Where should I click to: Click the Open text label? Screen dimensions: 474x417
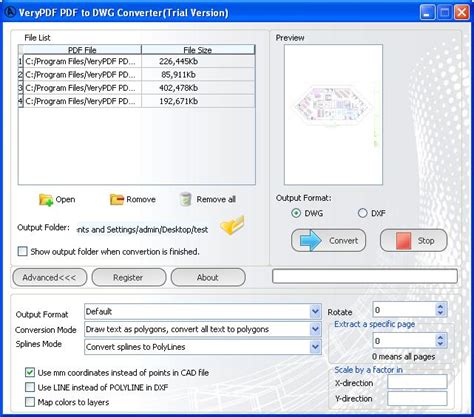[65, 200]
